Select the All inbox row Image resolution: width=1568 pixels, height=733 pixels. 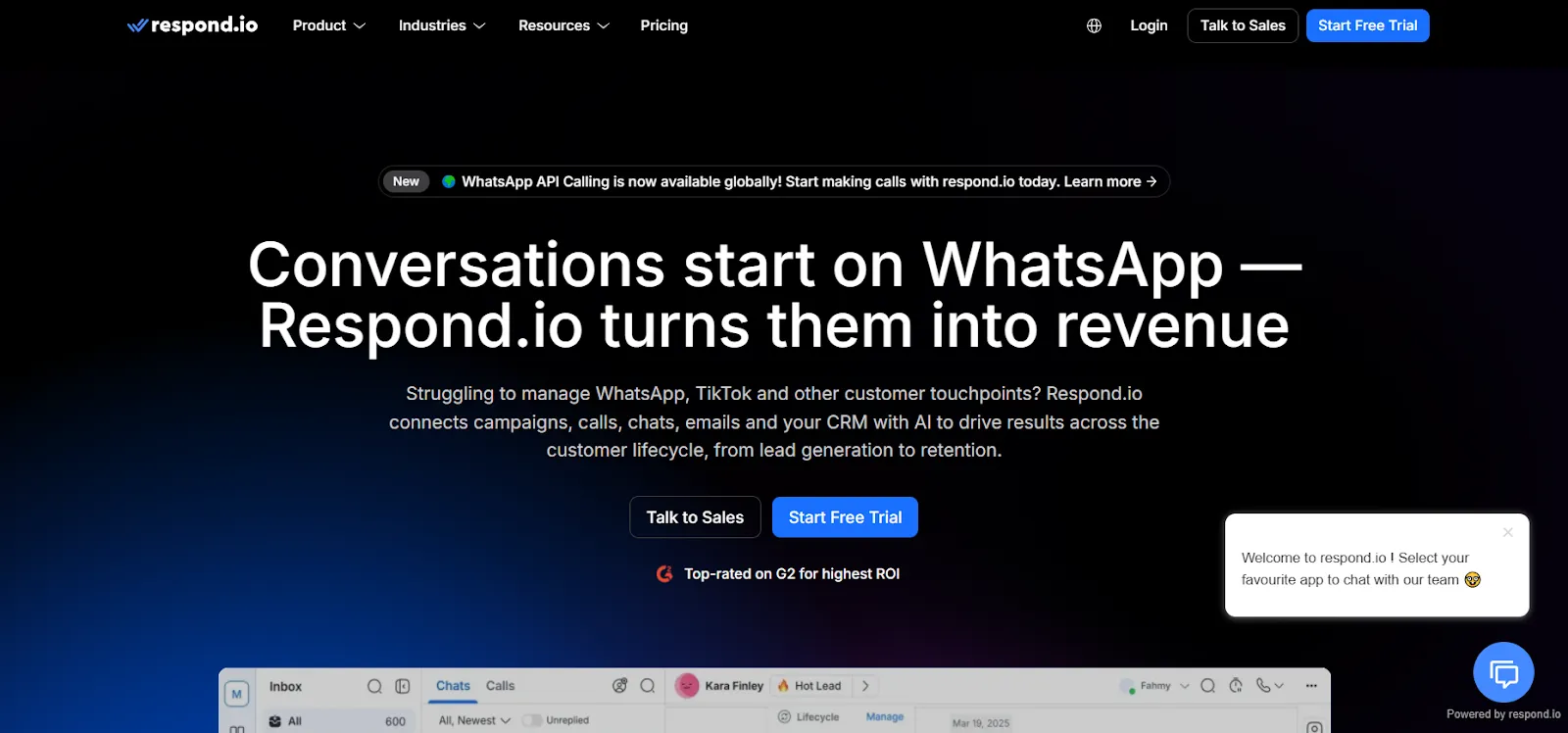(338, 721)
